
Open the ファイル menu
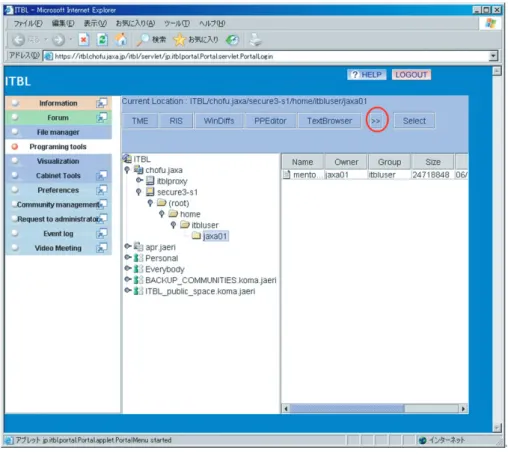28,23
